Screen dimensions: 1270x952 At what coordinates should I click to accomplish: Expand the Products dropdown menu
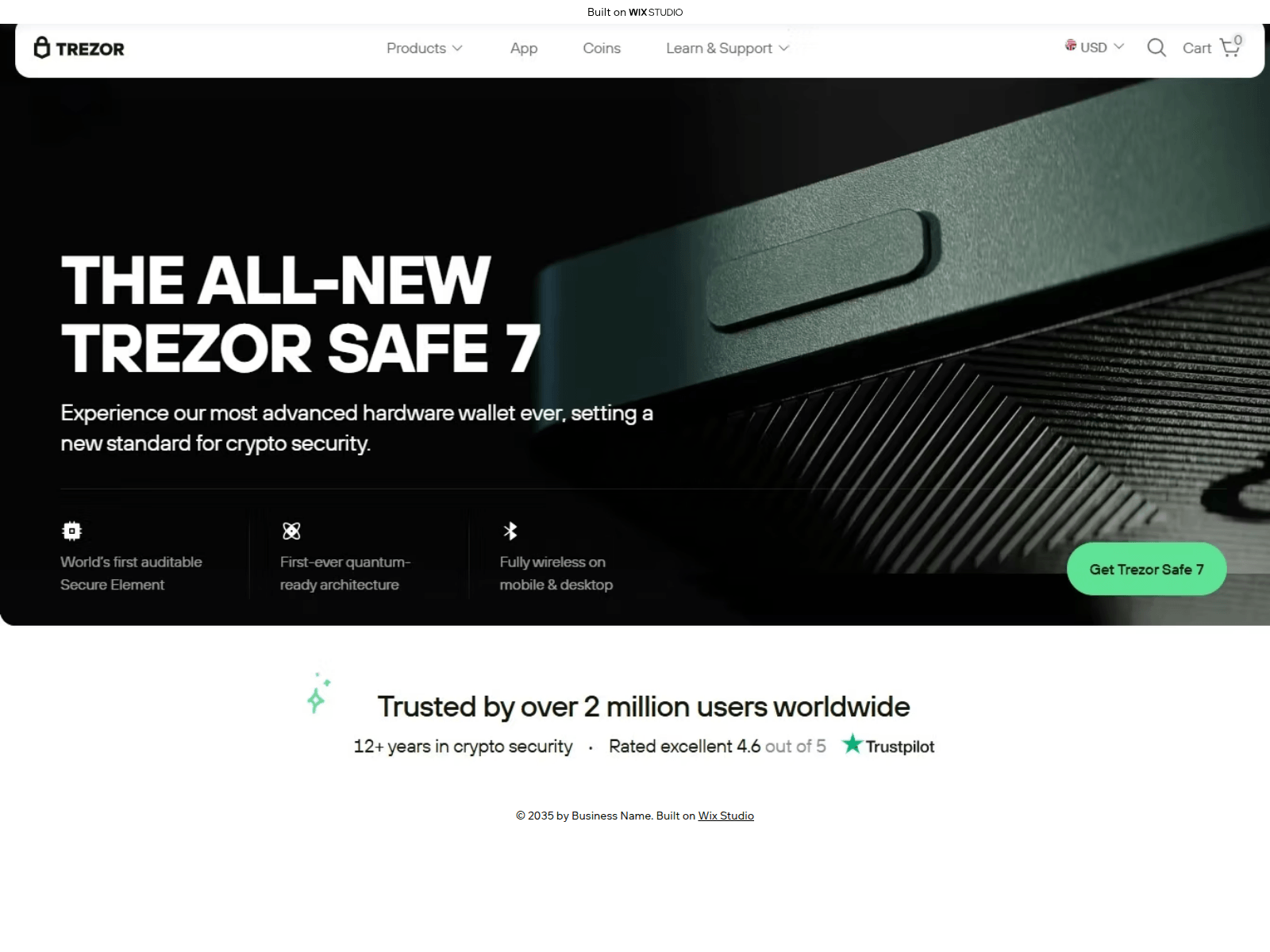click(424, 48)
